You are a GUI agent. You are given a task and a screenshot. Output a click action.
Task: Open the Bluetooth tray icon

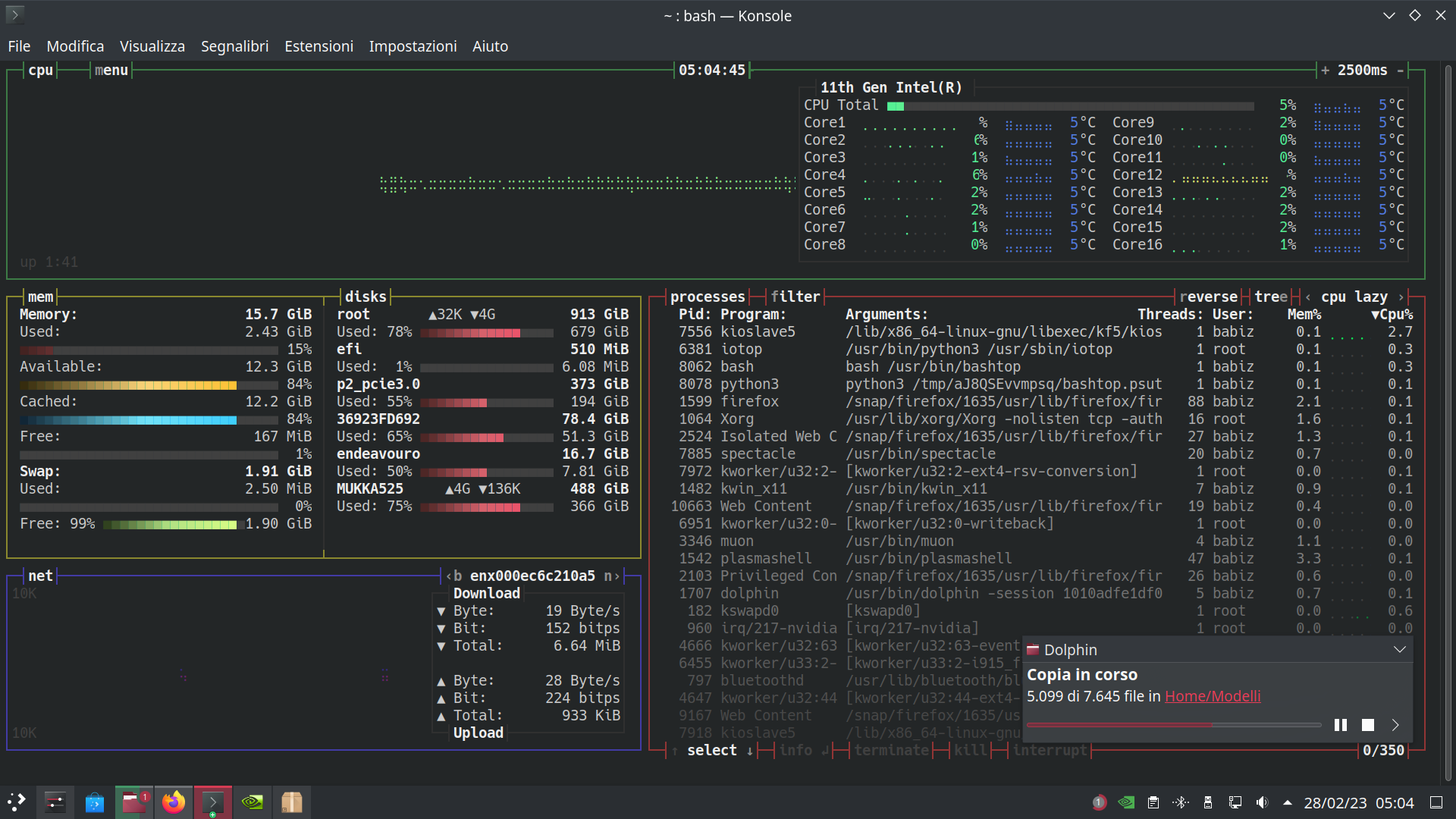1181,802
